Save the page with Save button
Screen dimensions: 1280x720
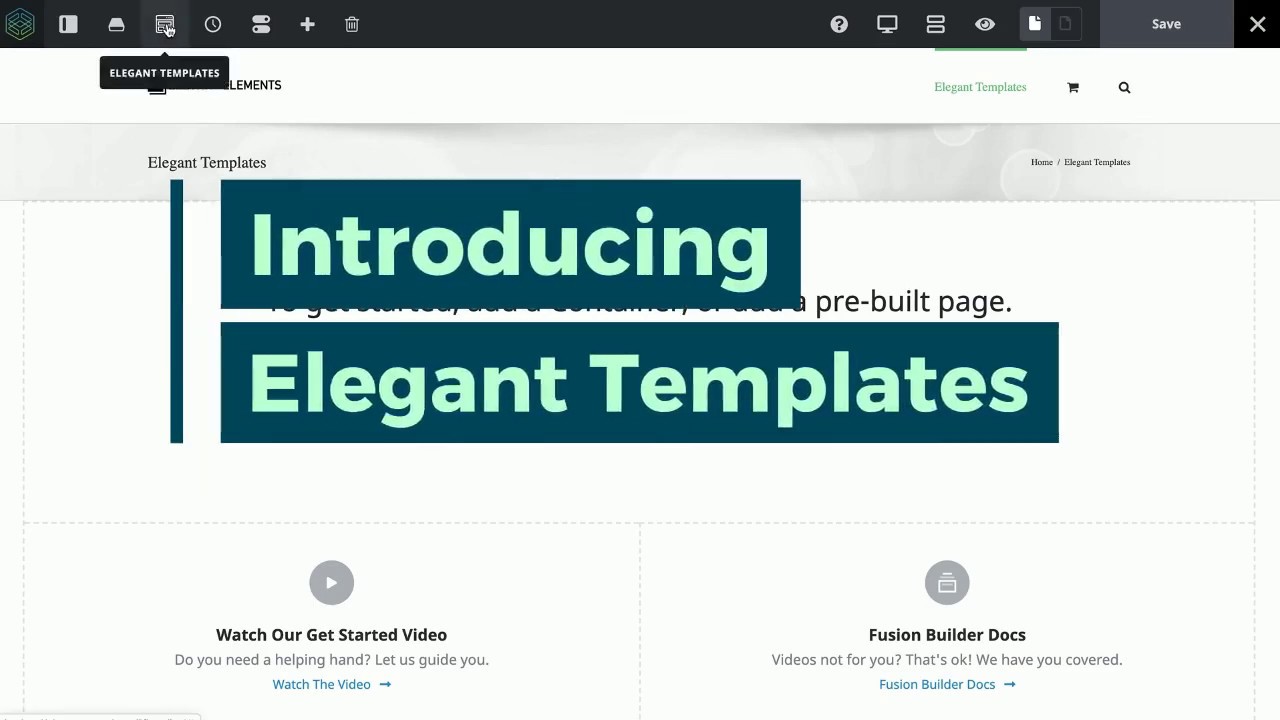(1166, 24)
